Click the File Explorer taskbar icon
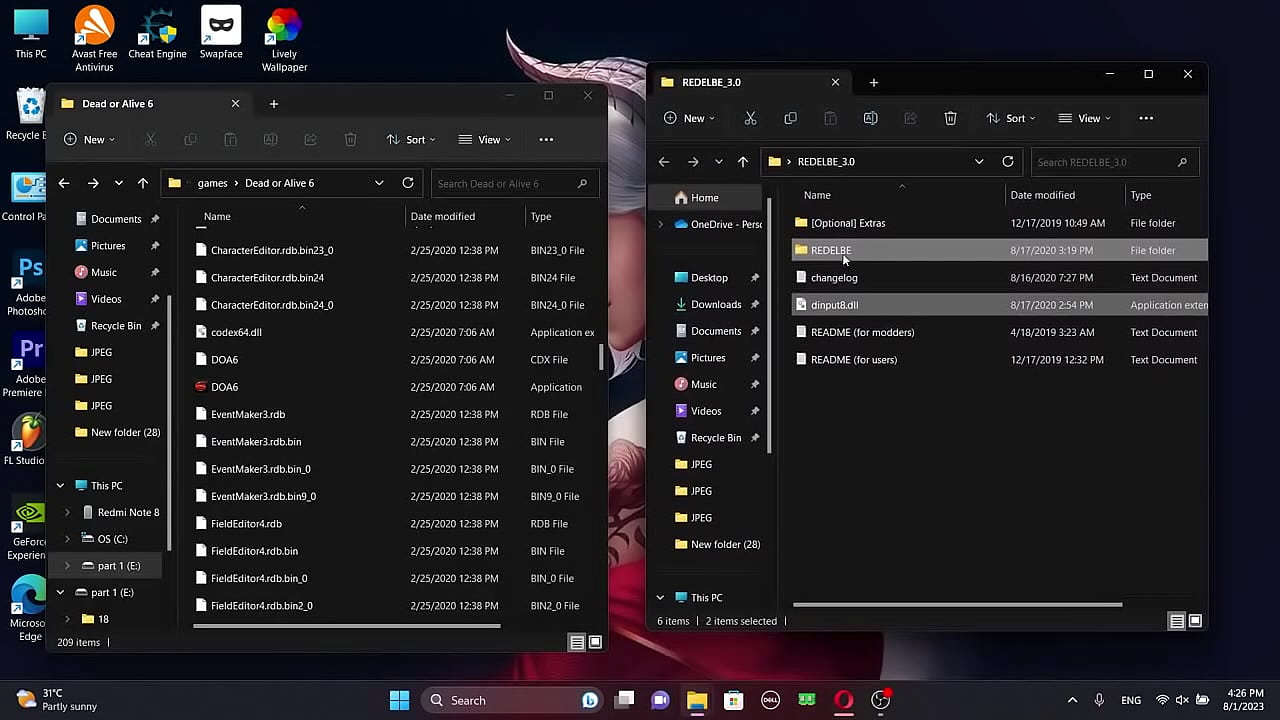The image size is (1280, 720). [x=697, y=700]
